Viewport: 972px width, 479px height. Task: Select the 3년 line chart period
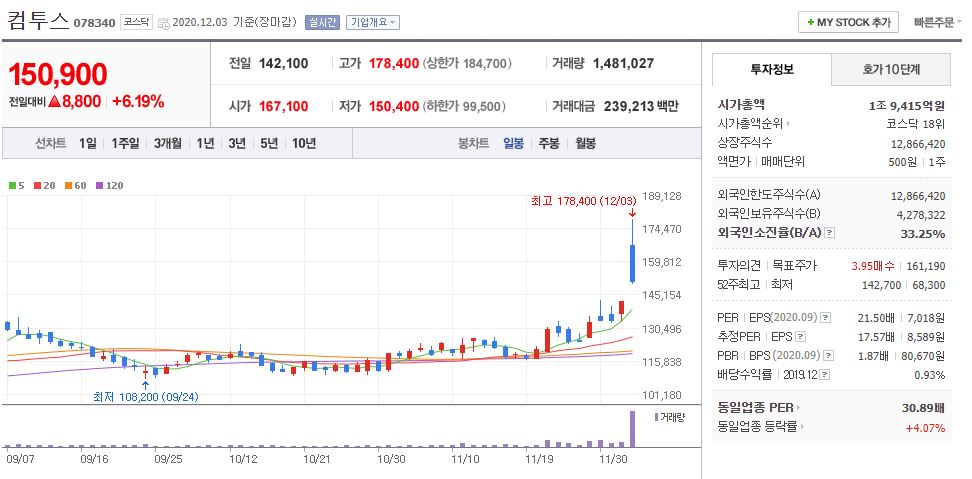click(237, 144)
